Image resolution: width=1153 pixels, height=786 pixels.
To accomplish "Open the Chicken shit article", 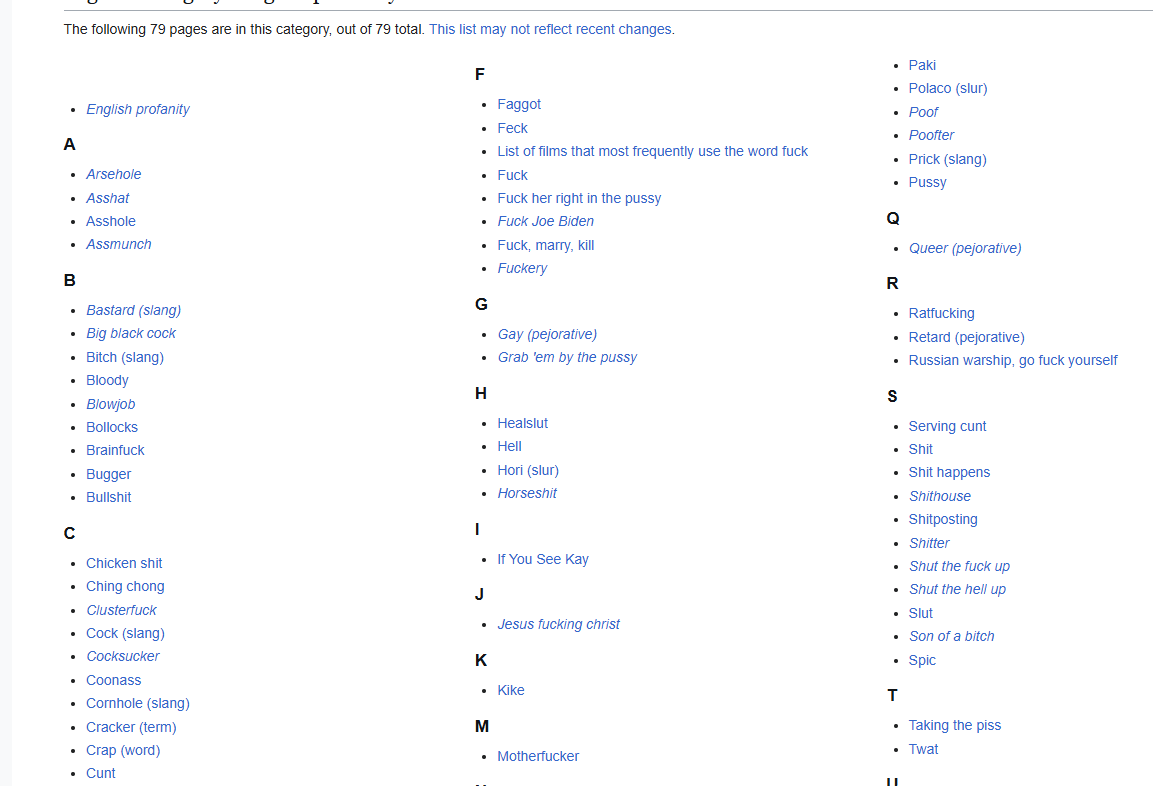I will pos(124,563).
